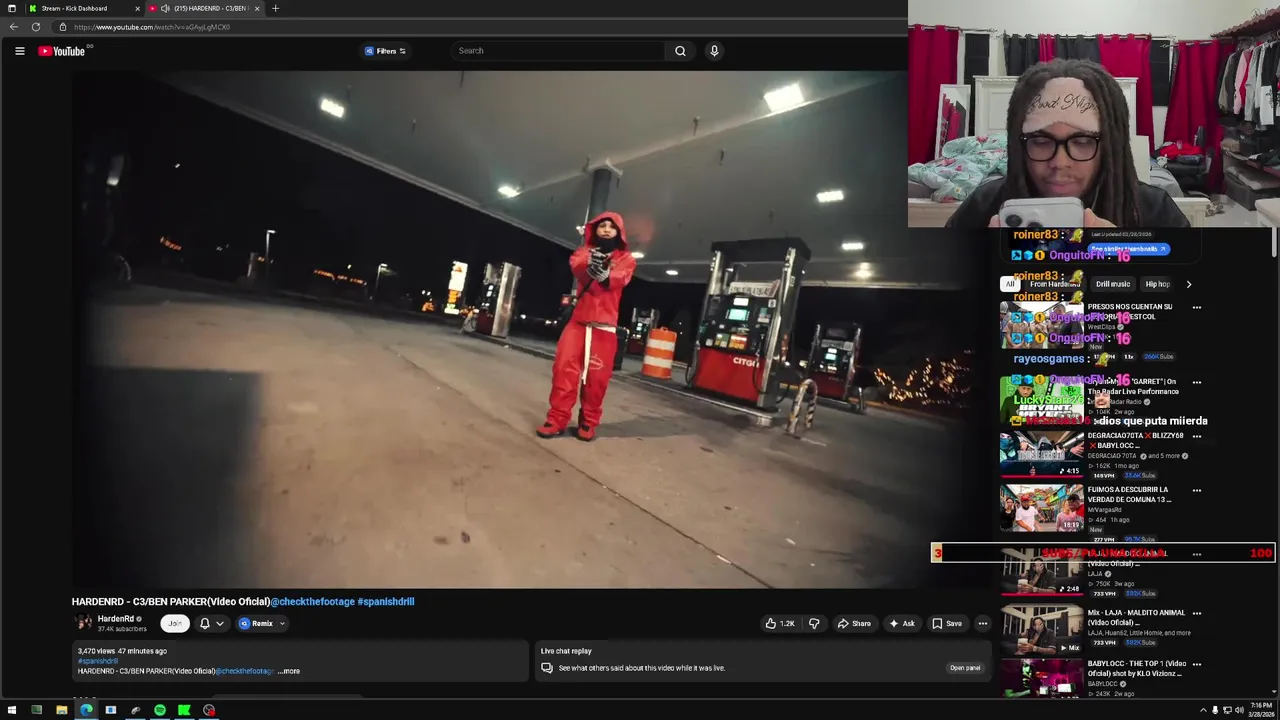Go back with browser back arrow
Screen dimensions: 1280x720
(x=14, y=27)
